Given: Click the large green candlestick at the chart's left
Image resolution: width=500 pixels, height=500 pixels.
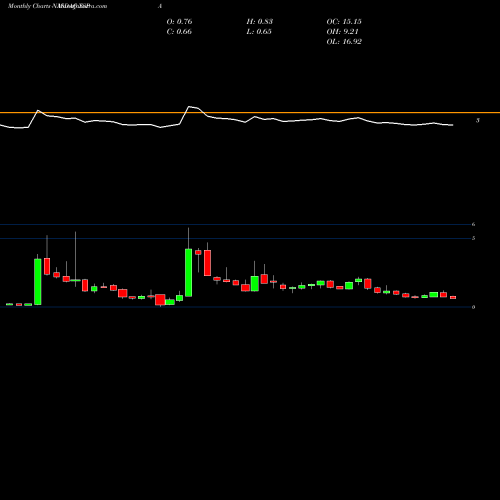Looking at the screenshot, I should coord(38,282).
